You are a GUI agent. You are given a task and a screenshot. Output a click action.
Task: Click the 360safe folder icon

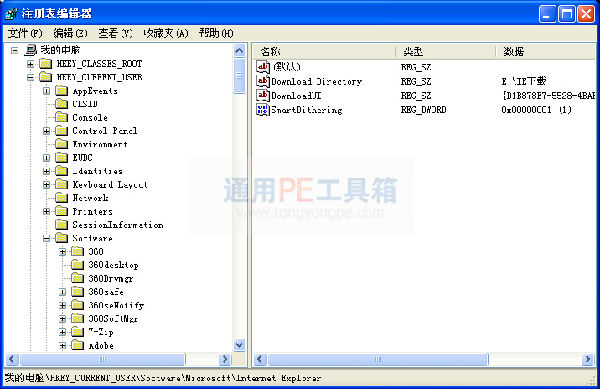click(x=78, y=292)
